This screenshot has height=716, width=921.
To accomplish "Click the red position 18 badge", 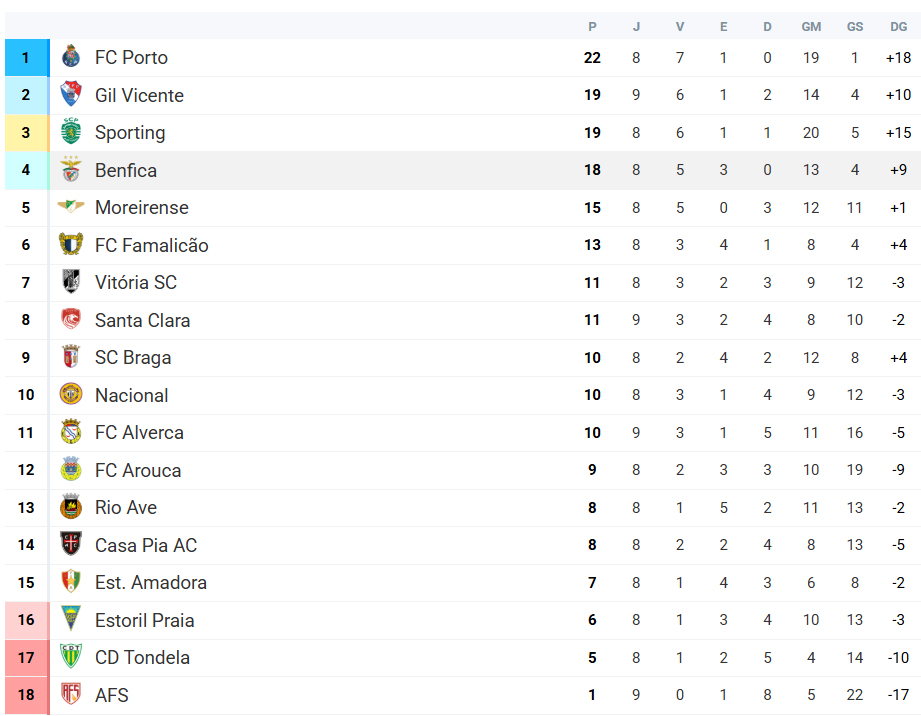I will 26,695.
